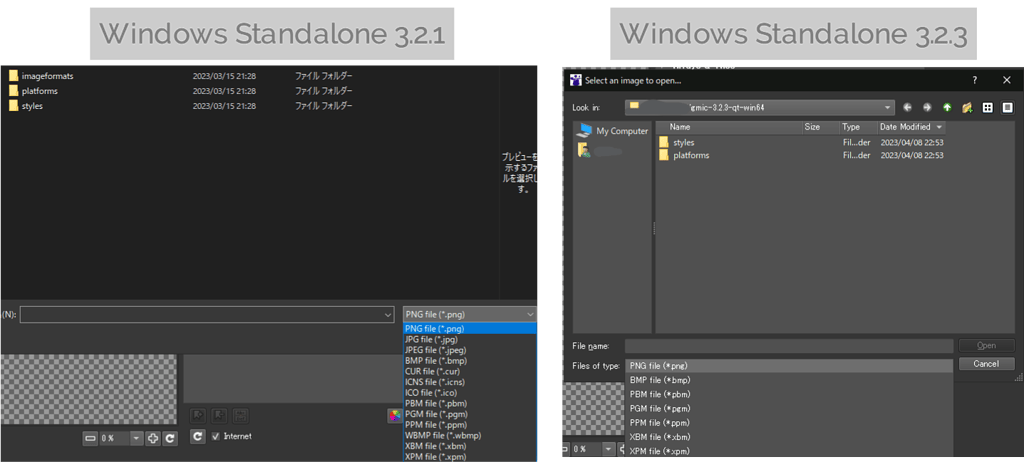Choose PBM file (*.pbm) in the 3.2.3 list

(x=789, y=395)
